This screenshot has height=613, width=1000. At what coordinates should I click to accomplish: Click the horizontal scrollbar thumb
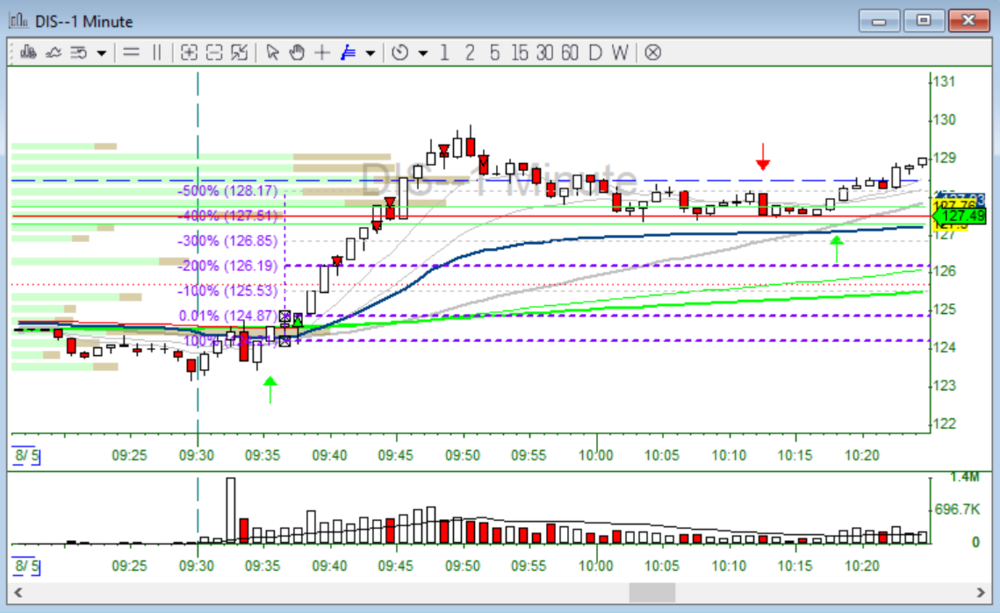652,593
